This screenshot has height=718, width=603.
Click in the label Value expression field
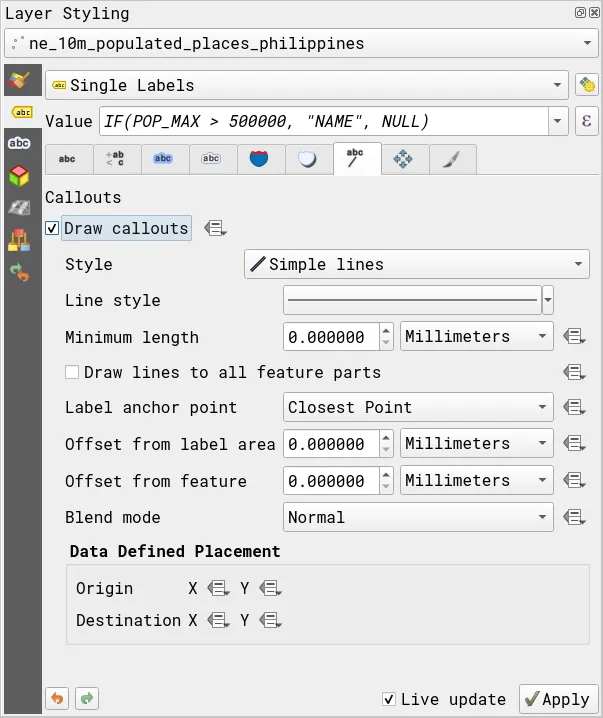[324, 121]
